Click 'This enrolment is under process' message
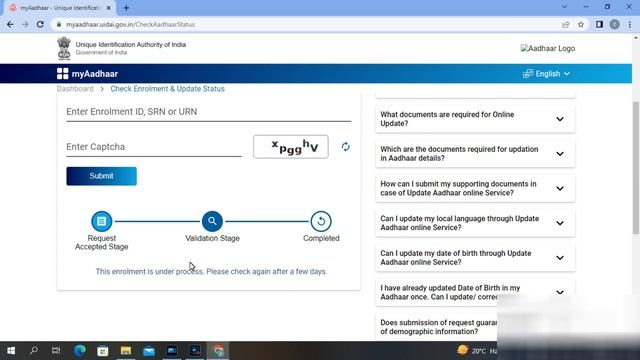640x360 pixels. pyautogui.click(x=211, y=272)
